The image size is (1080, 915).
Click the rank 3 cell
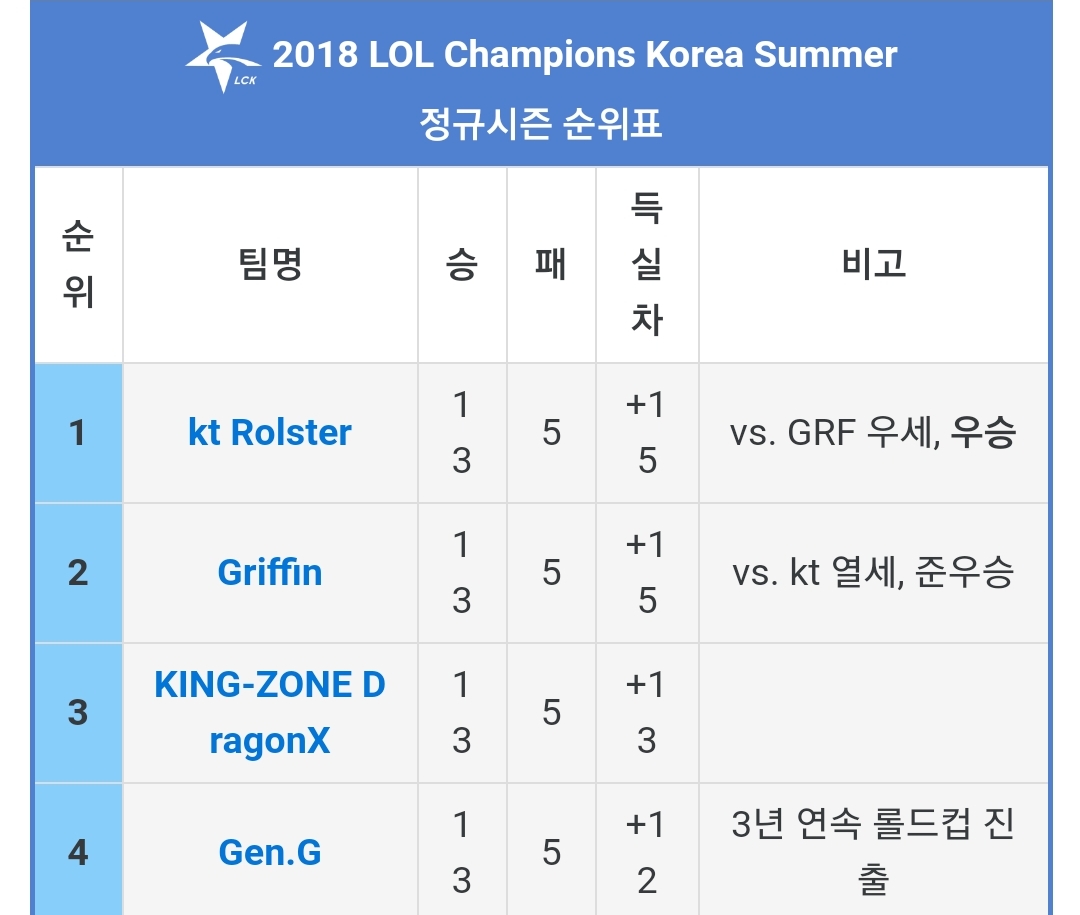[x=79, y=712]
